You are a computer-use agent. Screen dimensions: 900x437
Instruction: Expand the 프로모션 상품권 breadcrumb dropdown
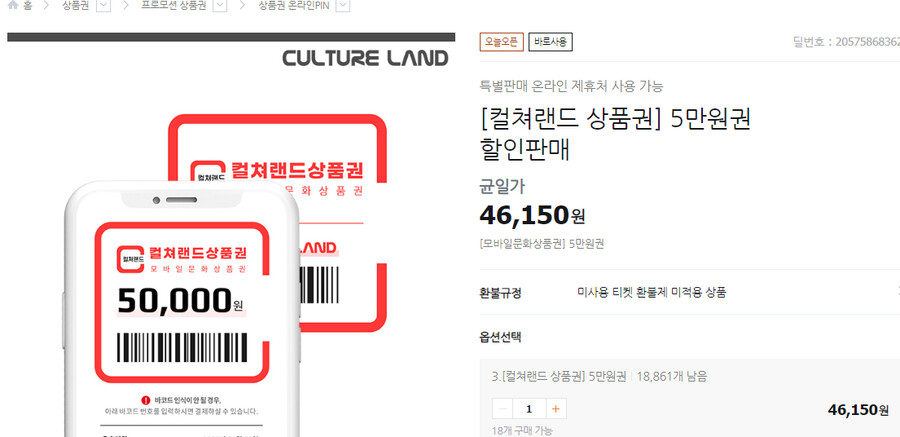[x=220, y=6]
